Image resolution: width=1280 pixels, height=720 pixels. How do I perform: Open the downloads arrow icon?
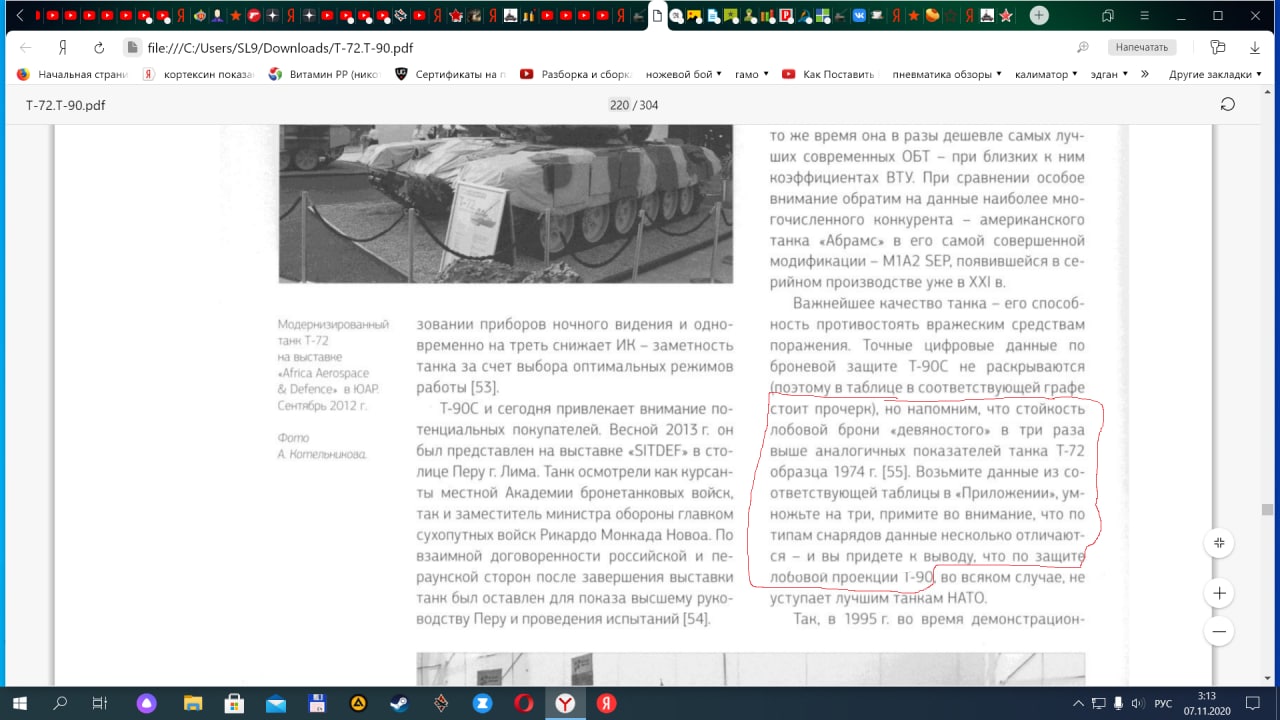pos(1255,47)
